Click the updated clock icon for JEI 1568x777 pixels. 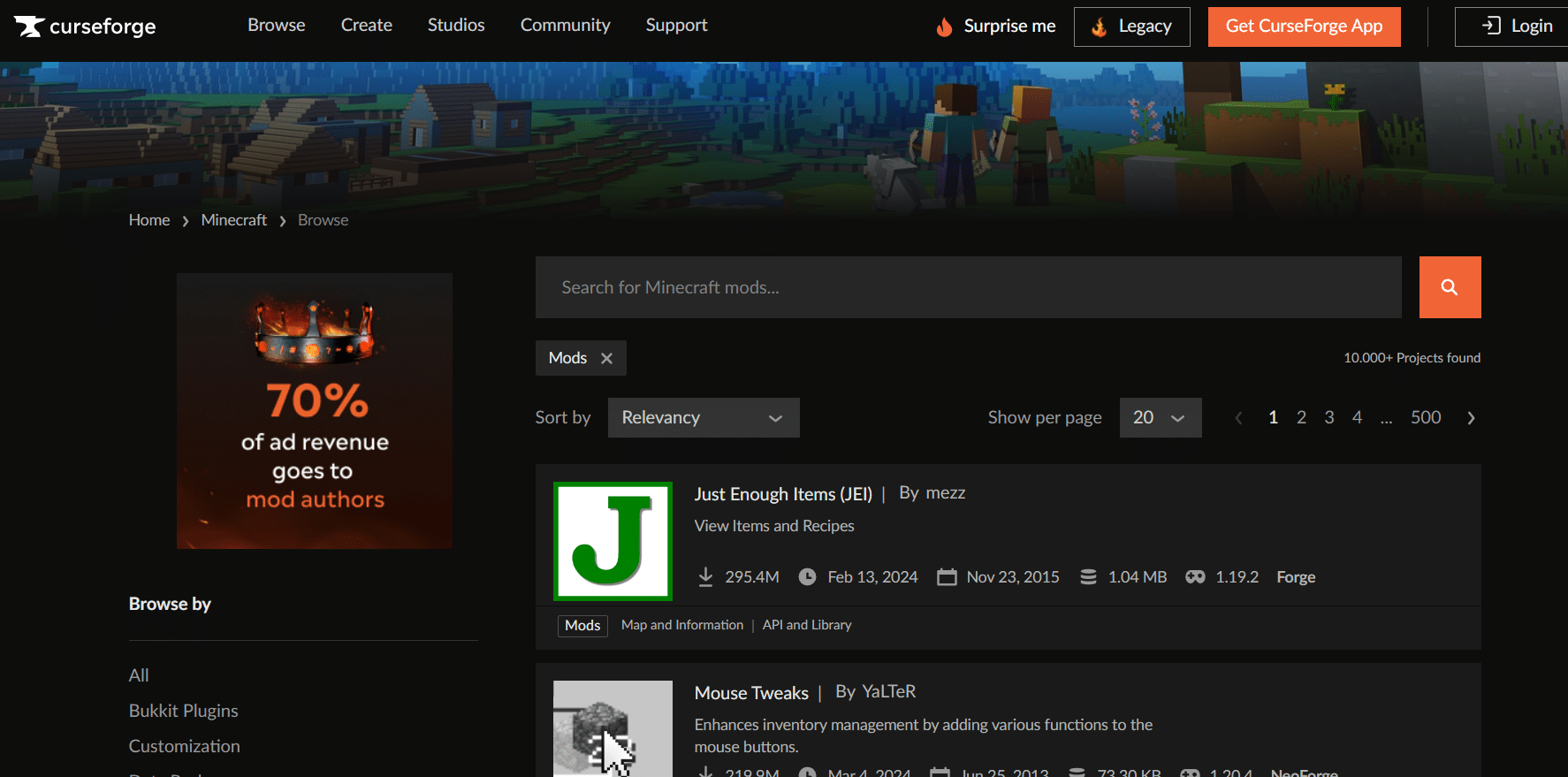[807, 577]
